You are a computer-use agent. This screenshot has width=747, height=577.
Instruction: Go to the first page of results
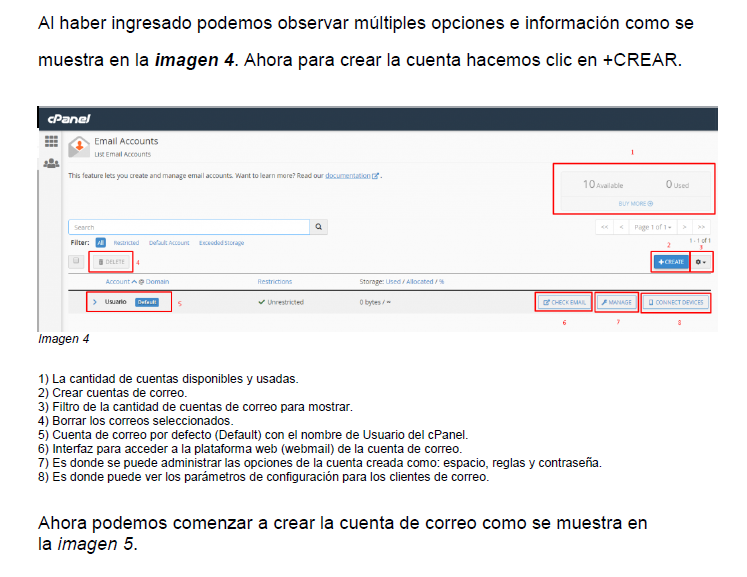point(604,227)
